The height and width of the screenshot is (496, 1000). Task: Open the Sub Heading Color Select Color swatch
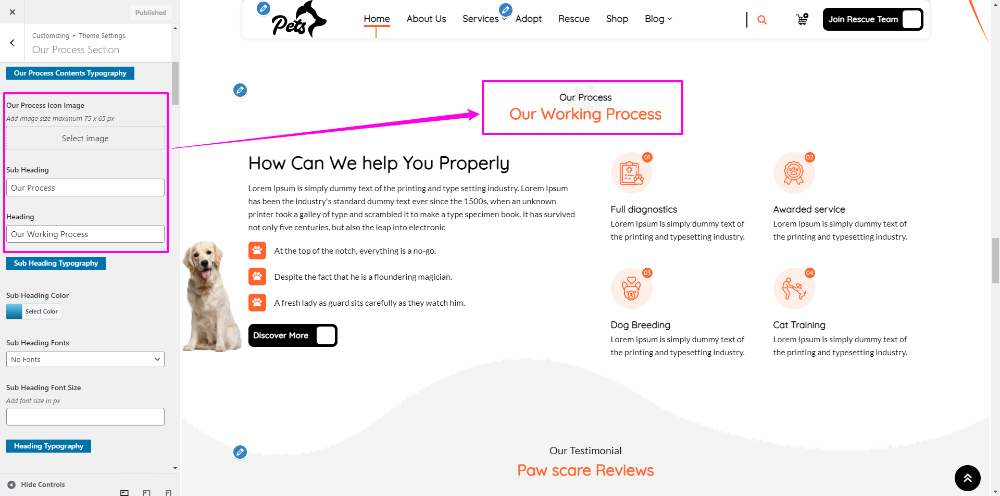coord(34,311)
